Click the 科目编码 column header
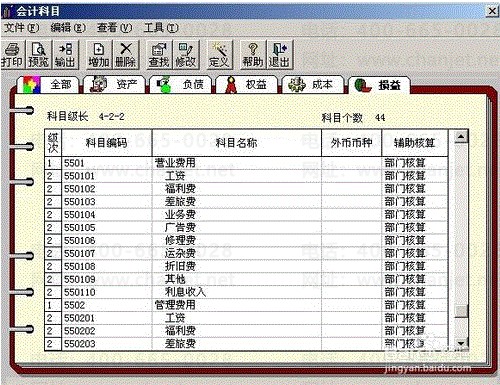 pyautogui.click(x=107, y=143)
